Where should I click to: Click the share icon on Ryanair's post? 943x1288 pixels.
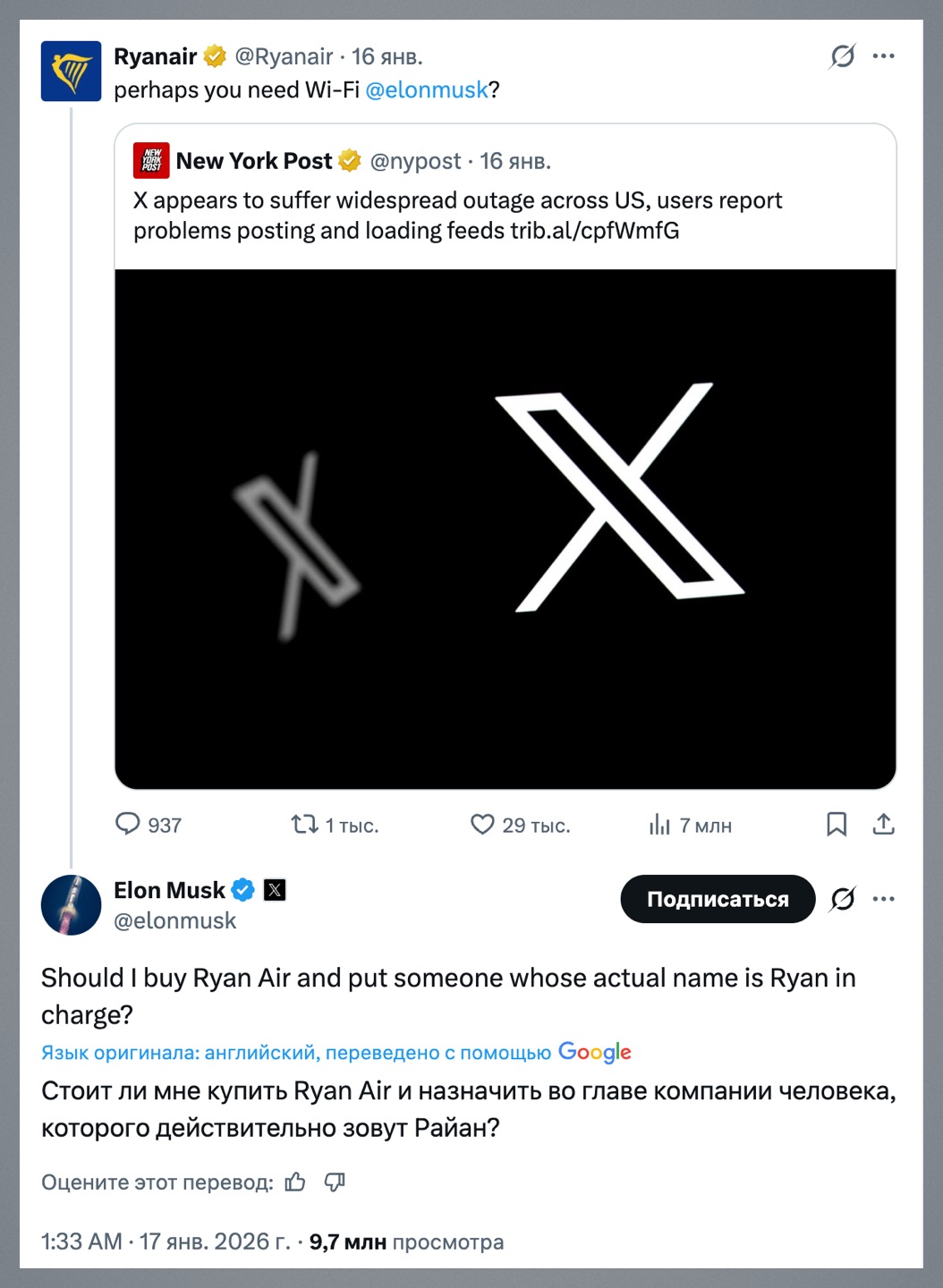click(x=884, y=824)
